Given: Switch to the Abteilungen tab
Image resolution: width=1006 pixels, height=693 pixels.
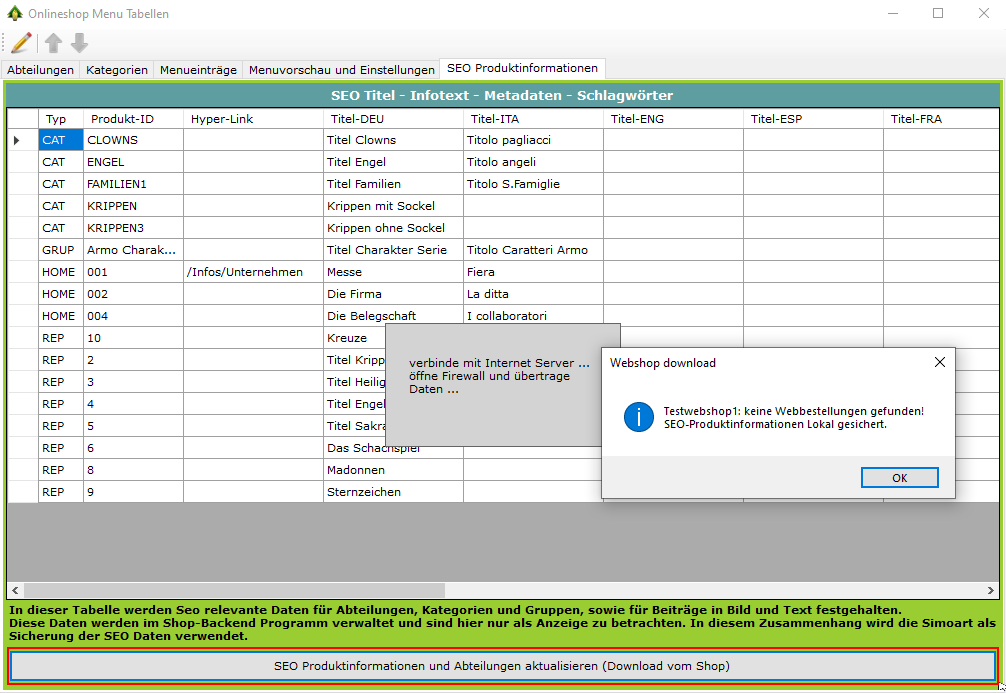Looking at the screenshot, I should pyautogui.click(x=41, y=70).
